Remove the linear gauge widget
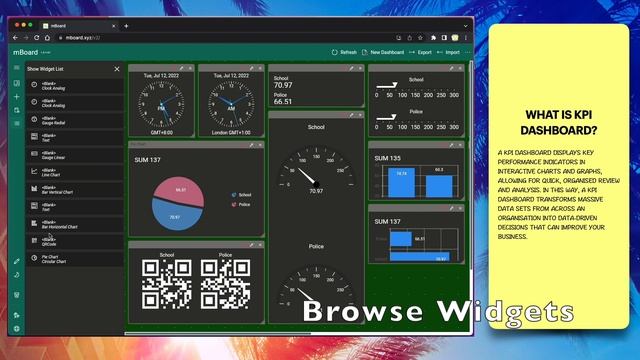This screenshot has height=360, width=640. (x=460, y=68)
